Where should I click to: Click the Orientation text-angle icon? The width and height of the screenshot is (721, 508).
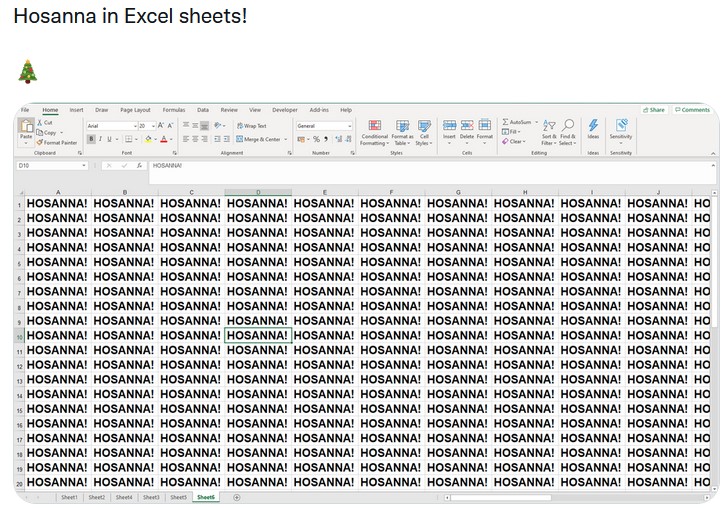pos(217,126)
